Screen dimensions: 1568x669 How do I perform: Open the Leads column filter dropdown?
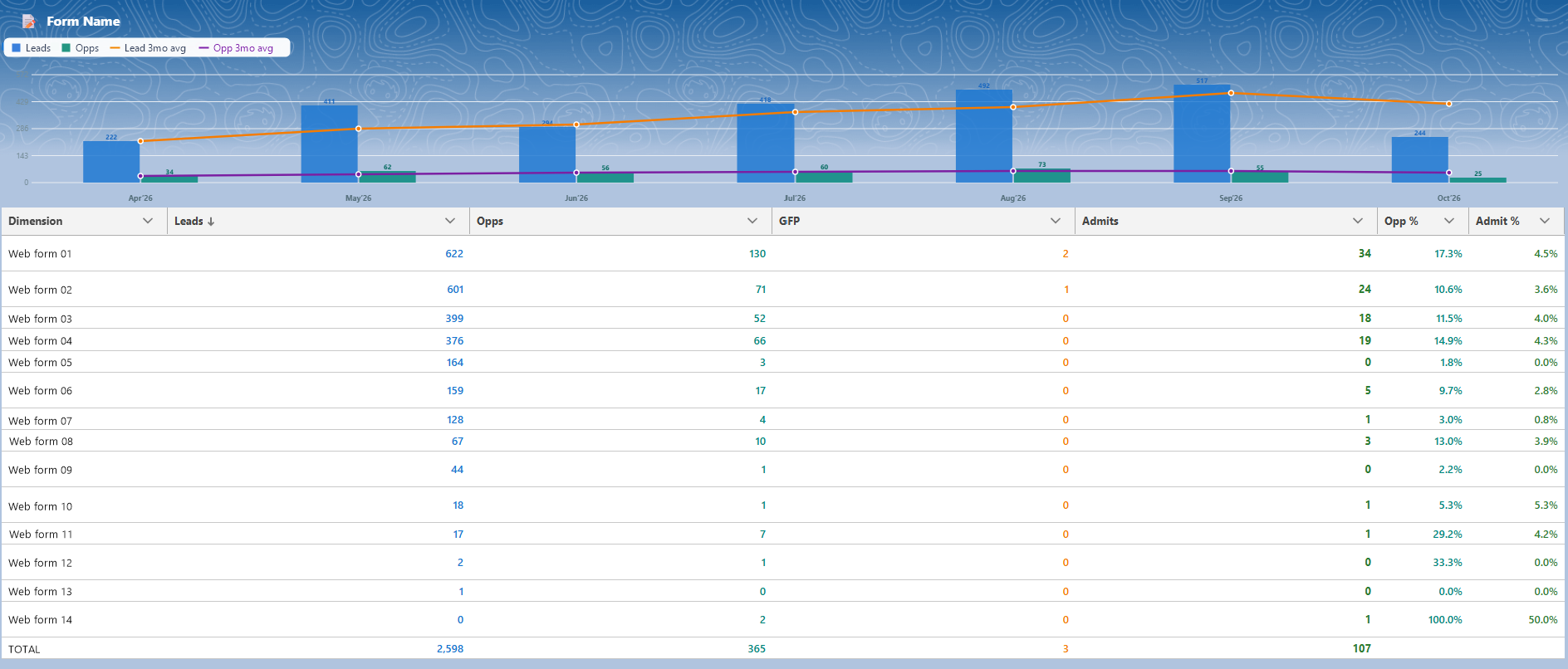(450, 221)
